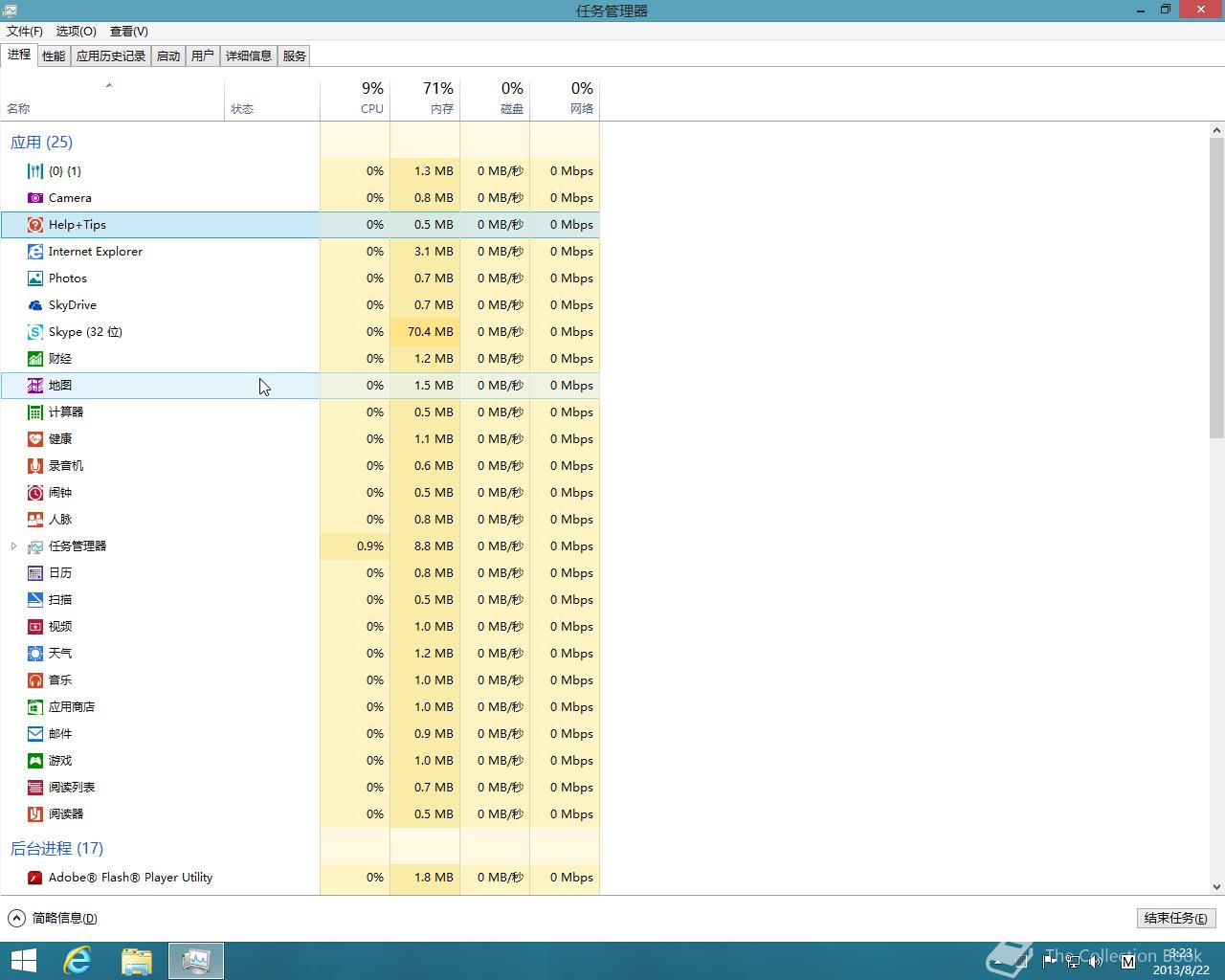Screen dimensions: 1225x980
Task: Open File Explorer from the taskbar
Action: point(137,961)
